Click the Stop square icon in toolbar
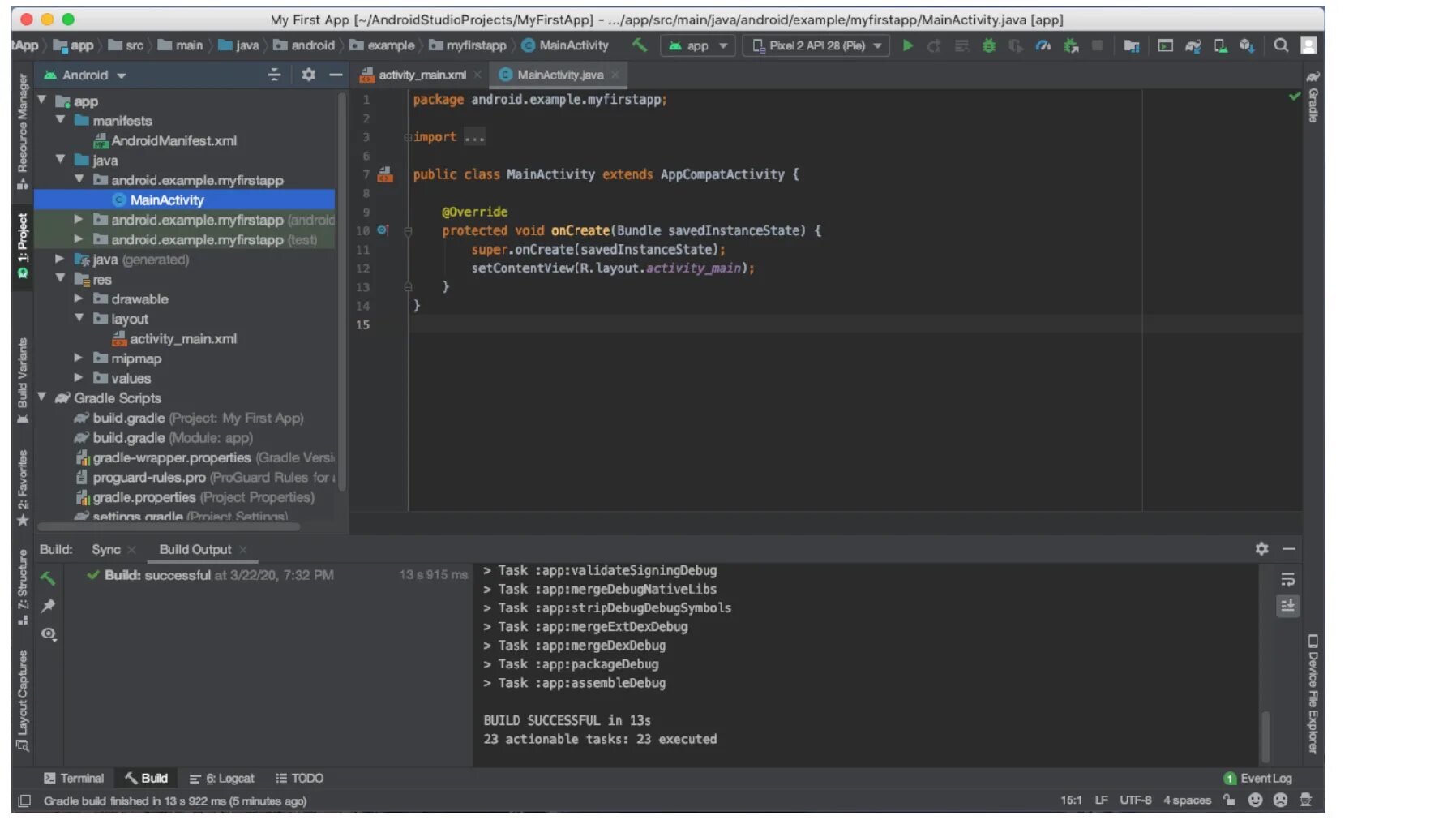The height and width of the screenshot is (820, 1456). coord(1097,45)
